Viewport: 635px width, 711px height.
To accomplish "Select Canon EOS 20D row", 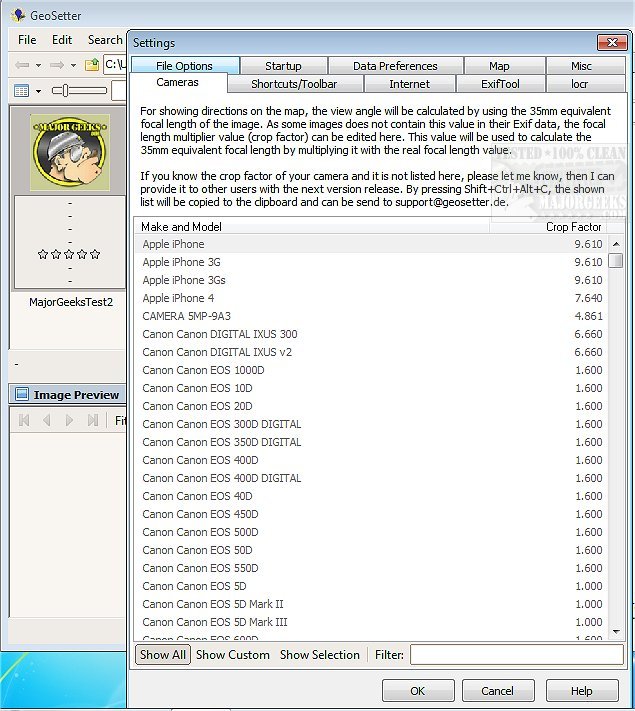I will pos(371,406).
